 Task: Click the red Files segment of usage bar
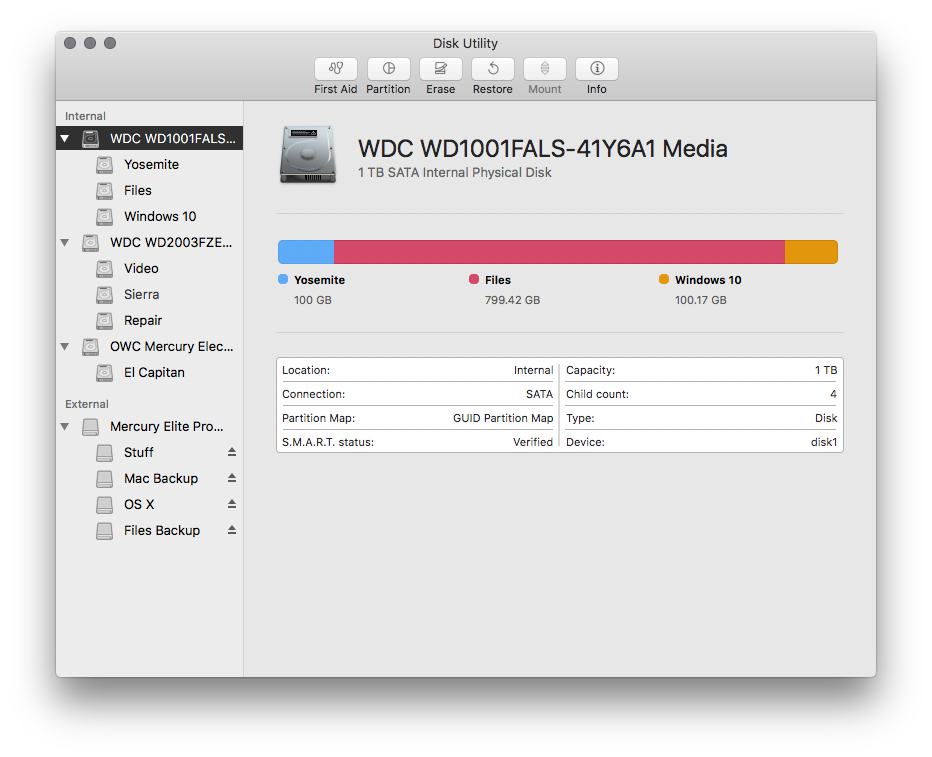(559, 252)
